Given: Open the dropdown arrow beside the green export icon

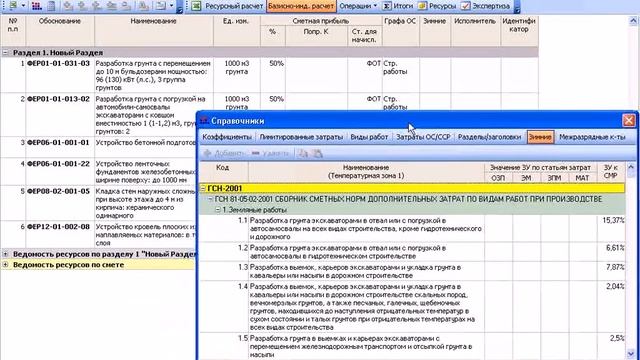Looking at the screenshot, I should point(23,6).
